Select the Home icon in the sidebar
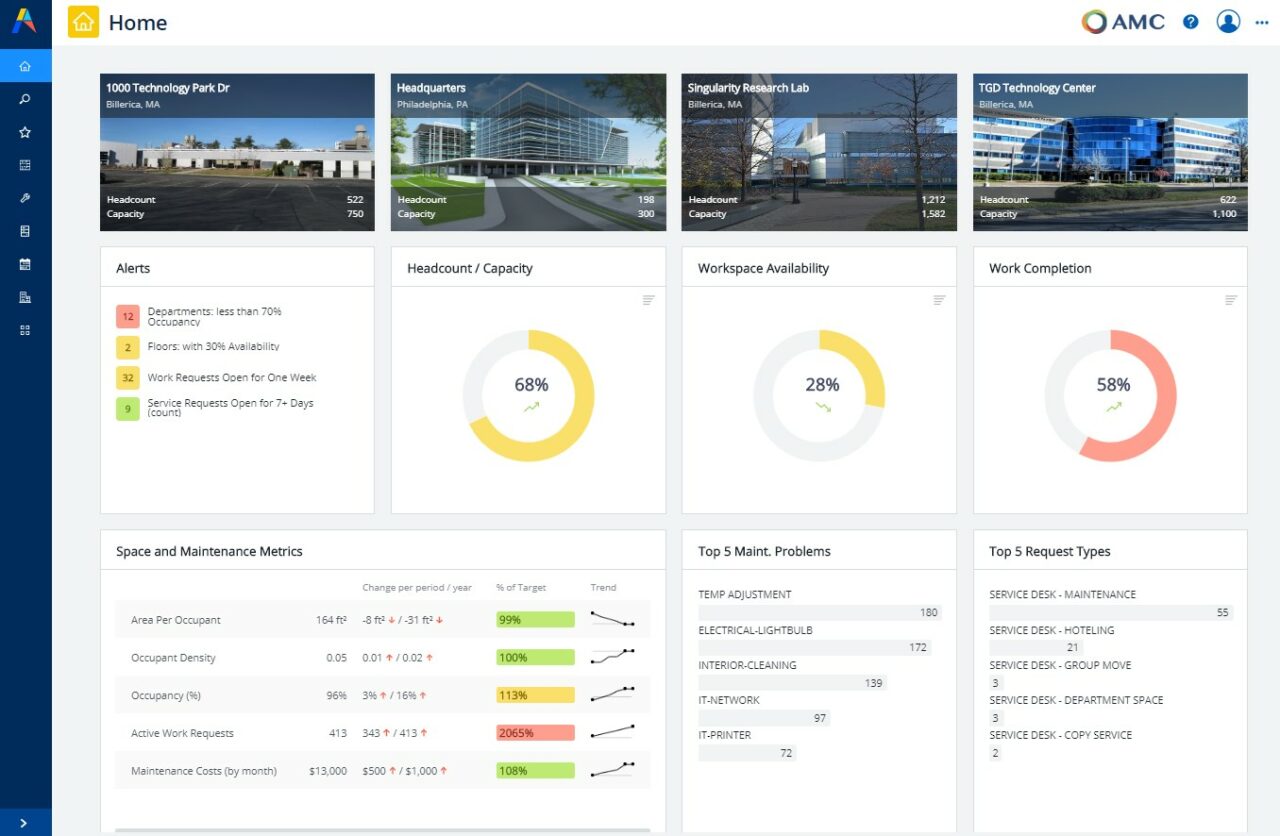The width and height of the screenshot is (1280, 836). pos(25,64)
